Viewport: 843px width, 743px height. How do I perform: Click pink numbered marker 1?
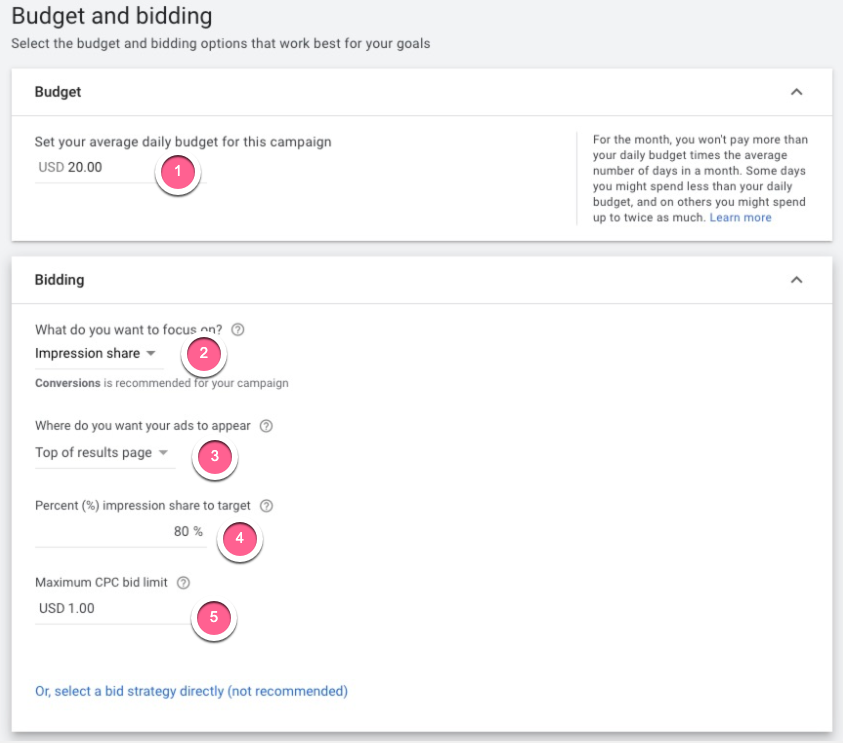178,172
